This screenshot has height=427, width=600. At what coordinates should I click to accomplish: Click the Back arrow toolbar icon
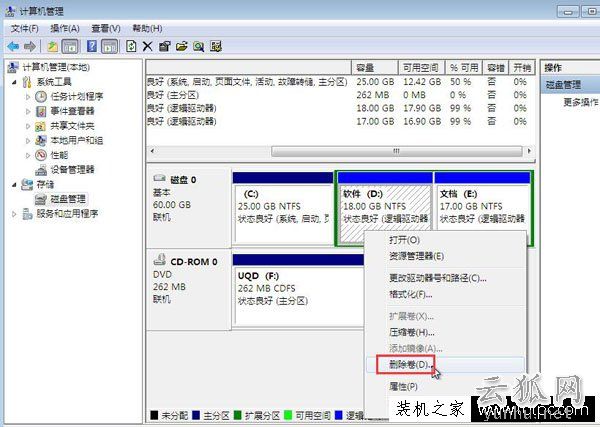(13, 47)
